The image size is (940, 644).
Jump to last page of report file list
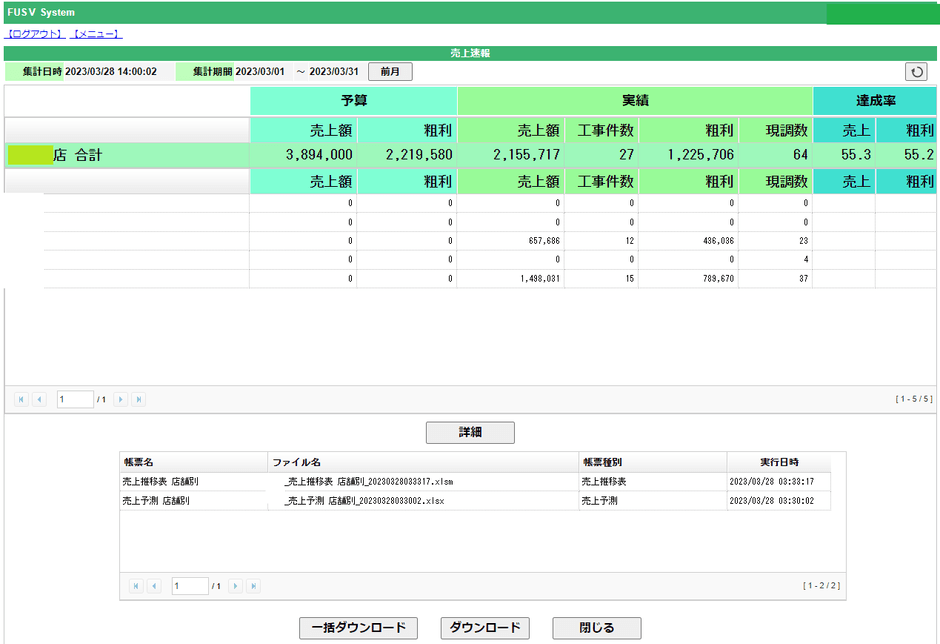click(253, 586)
